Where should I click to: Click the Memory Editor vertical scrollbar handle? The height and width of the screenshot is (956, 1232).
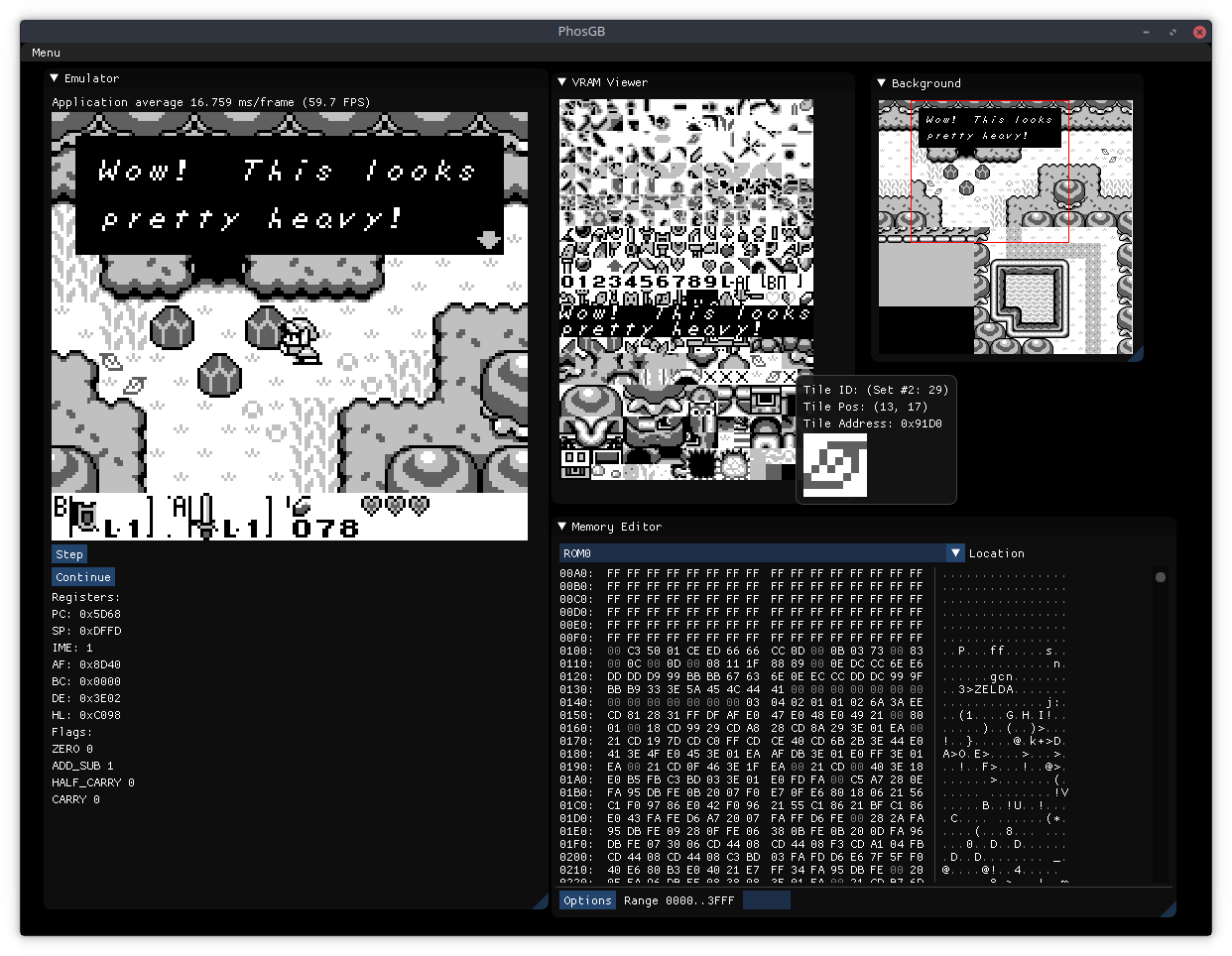click(1161, 577)
